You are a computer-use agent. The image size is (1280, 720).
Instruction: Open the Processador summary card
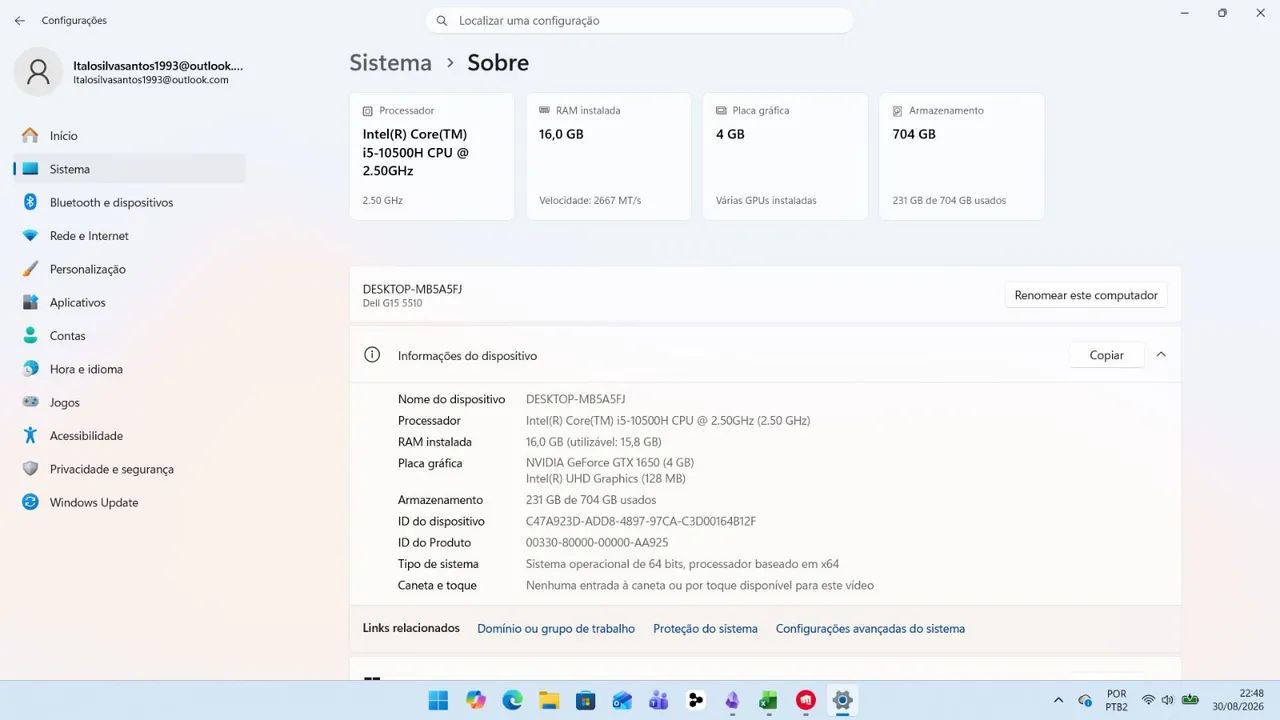click(x=432, y=156)
